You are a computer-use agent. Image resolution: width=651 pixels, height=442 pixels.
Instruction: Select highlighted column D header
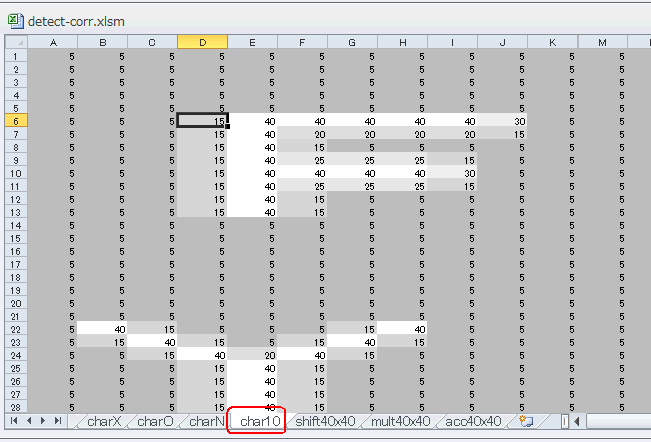click(x=203, y=42)
